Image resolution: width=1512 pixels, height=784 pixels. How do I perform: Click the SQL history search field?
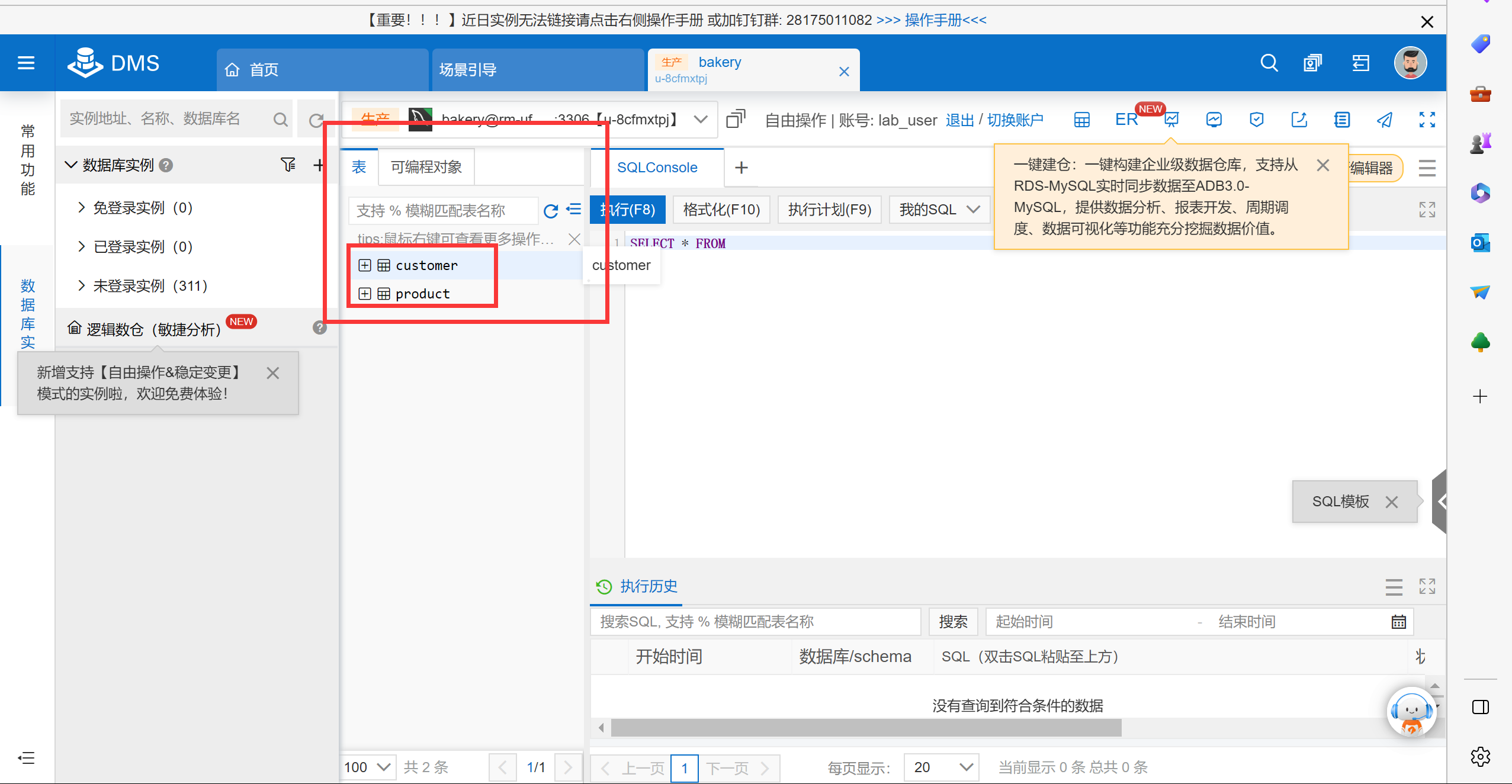click(755, 622)
